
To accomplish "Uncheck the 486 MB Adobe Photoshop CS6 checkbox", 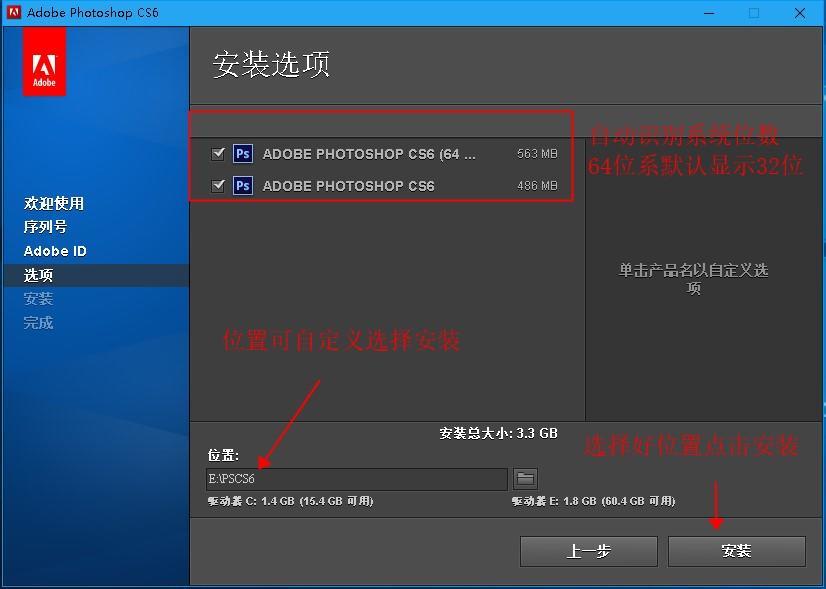I will point(218,186).
